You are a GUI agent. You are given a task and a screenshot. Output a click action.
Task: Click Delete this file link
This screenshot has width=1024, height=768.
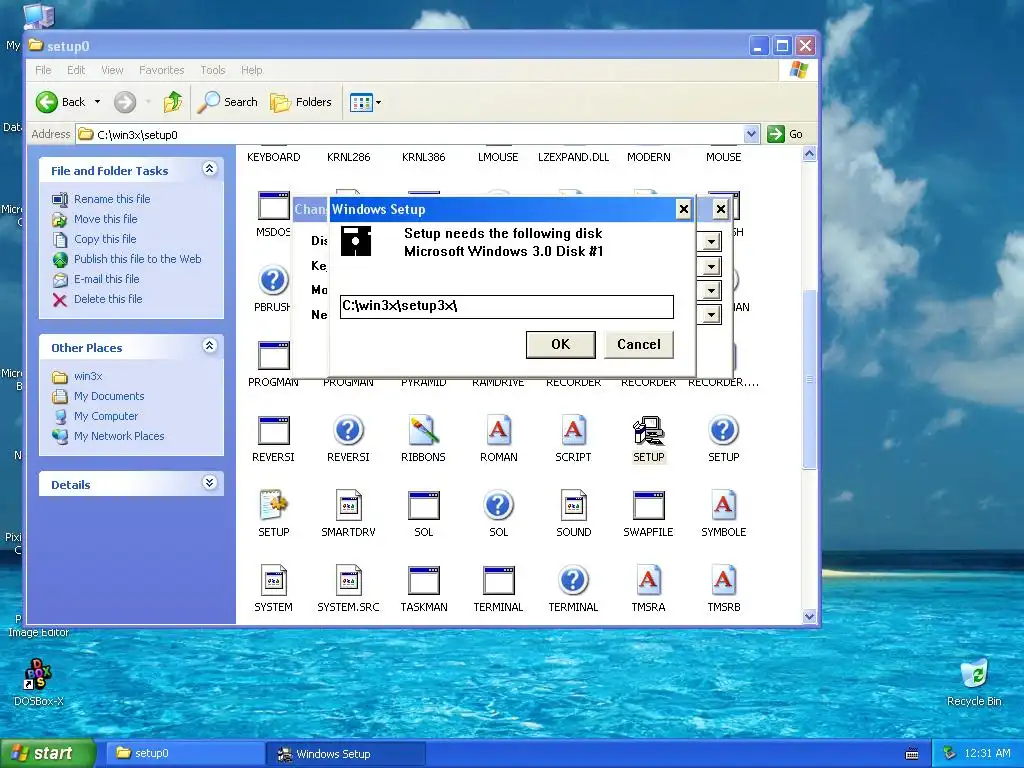pos(108,299)
